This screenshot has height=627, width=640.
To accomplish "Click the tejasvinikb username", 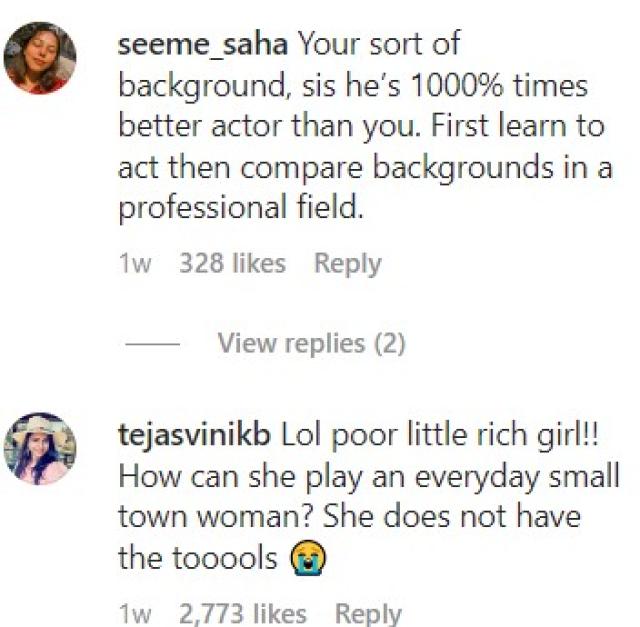I will click(x=194, y=437).
